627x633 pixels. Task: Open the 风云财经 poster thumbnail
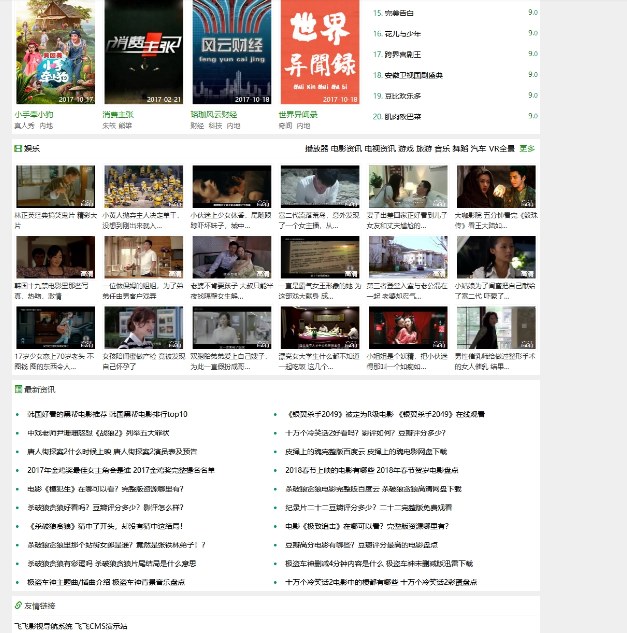(232, 52)
